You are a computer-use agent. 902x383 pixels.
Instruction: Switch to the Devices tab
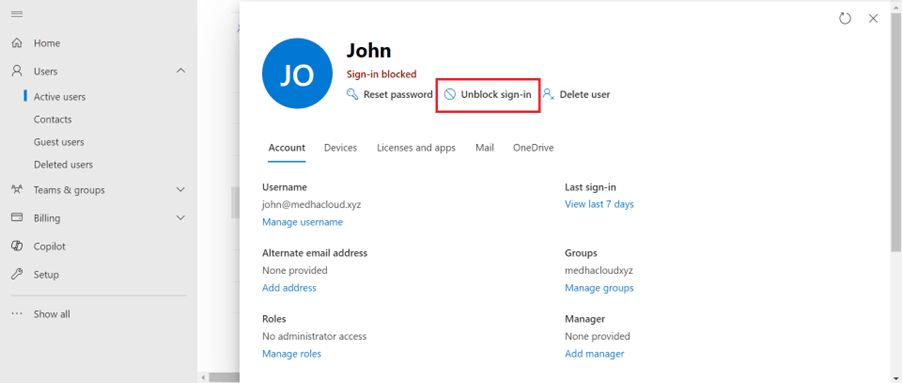coord(341,148)
